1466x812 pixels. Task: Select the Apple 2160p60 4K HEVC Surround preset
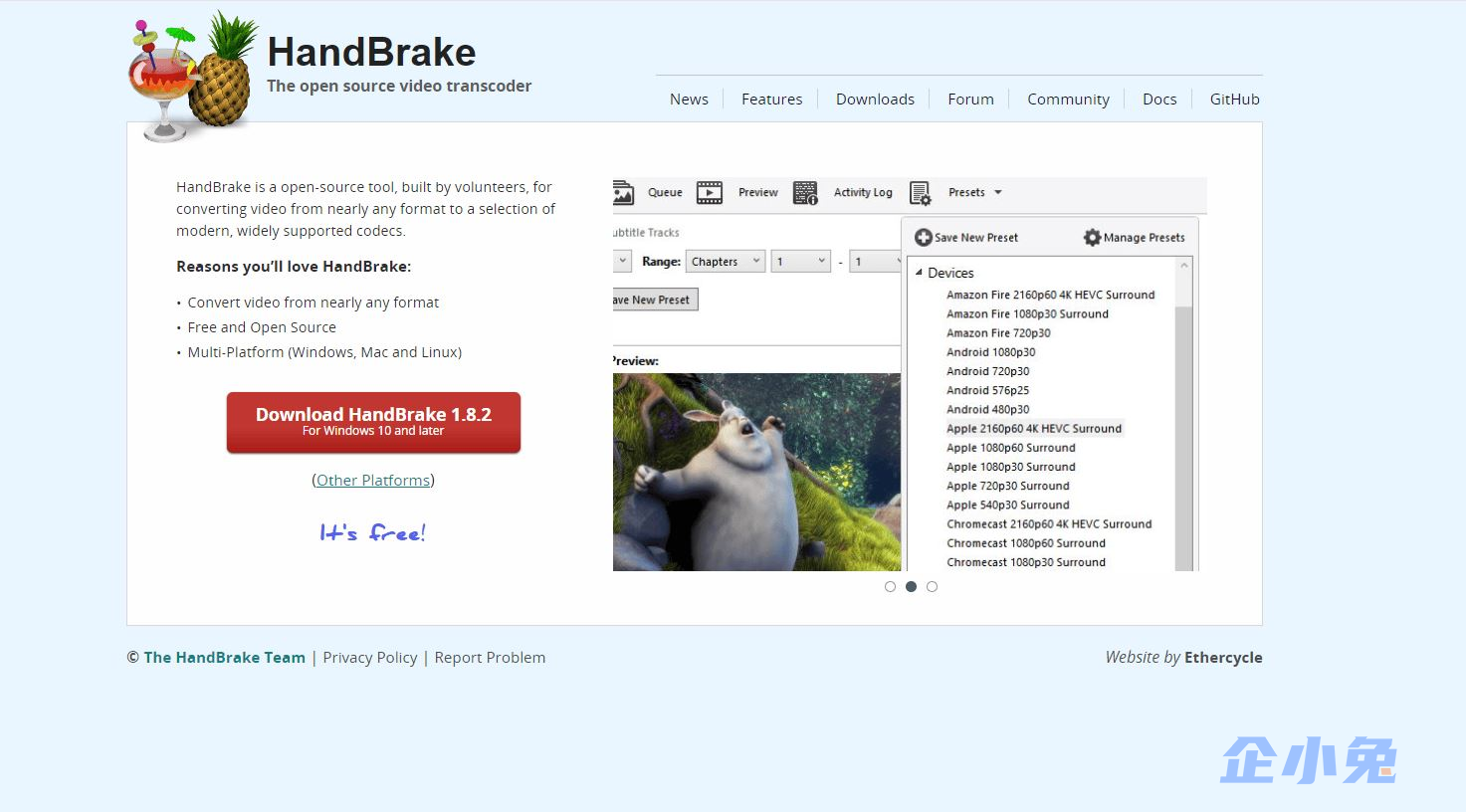coord(1034,428)
